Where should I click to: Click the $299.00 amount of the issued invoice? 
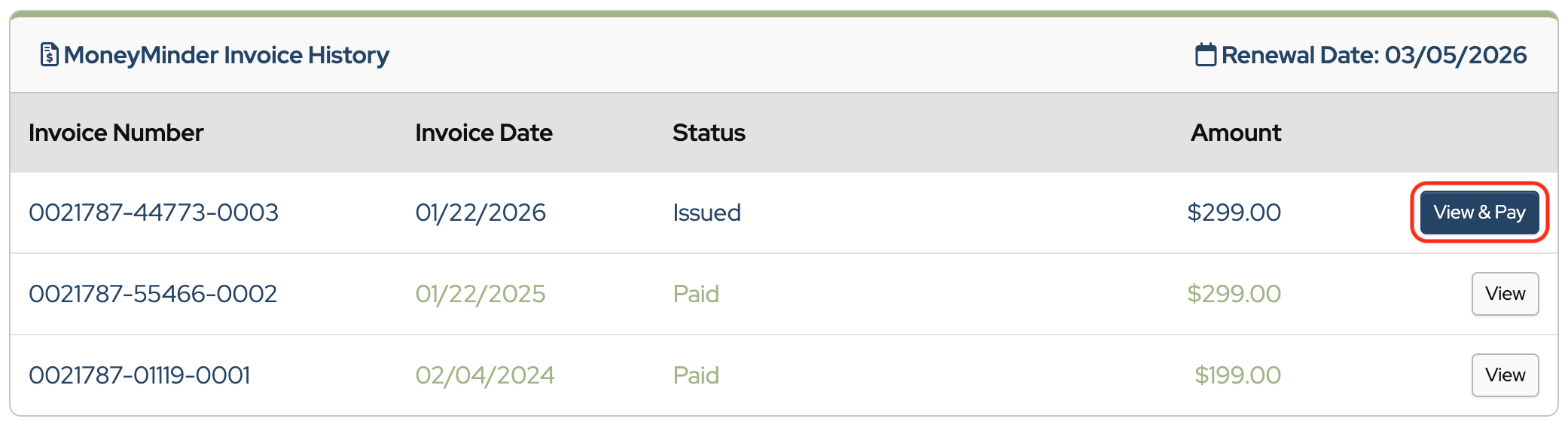pos(1234,212)
